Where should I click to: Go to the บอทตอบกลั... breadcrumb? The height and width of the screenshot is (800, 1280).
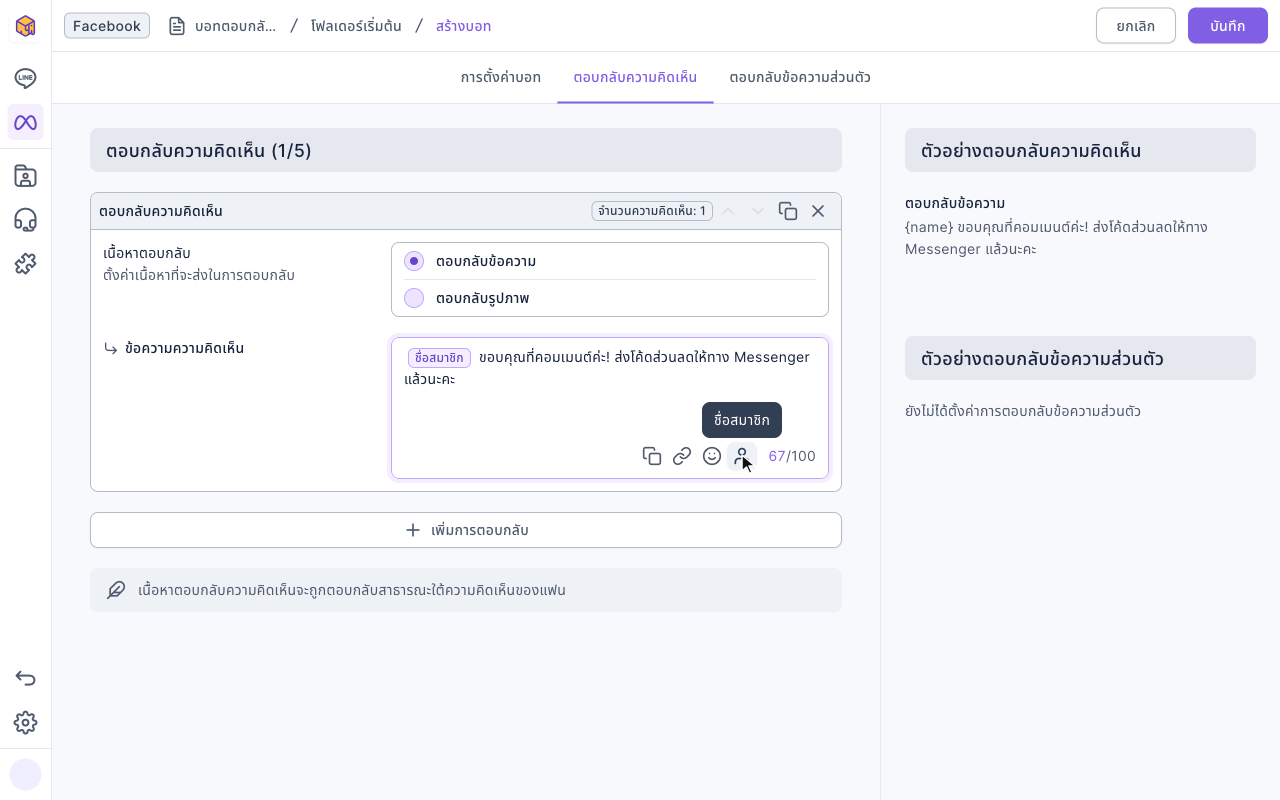tap(222, 26)
